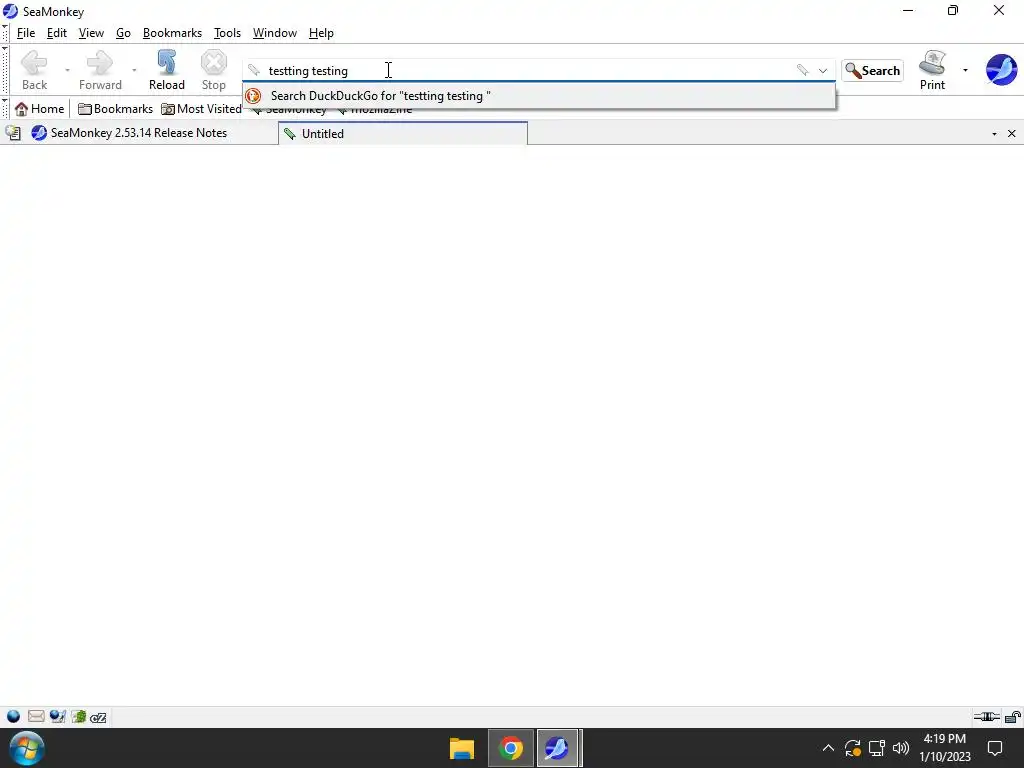The image size is (1024, 768).
Task: Open the Window menu
Action: [275, 33]
